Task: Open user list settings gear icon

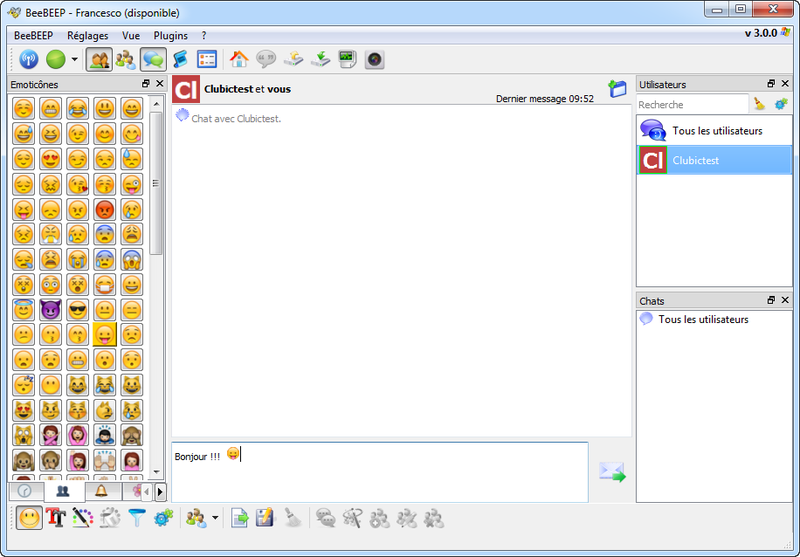Action: pyautogui.click(x=781, y=104)
